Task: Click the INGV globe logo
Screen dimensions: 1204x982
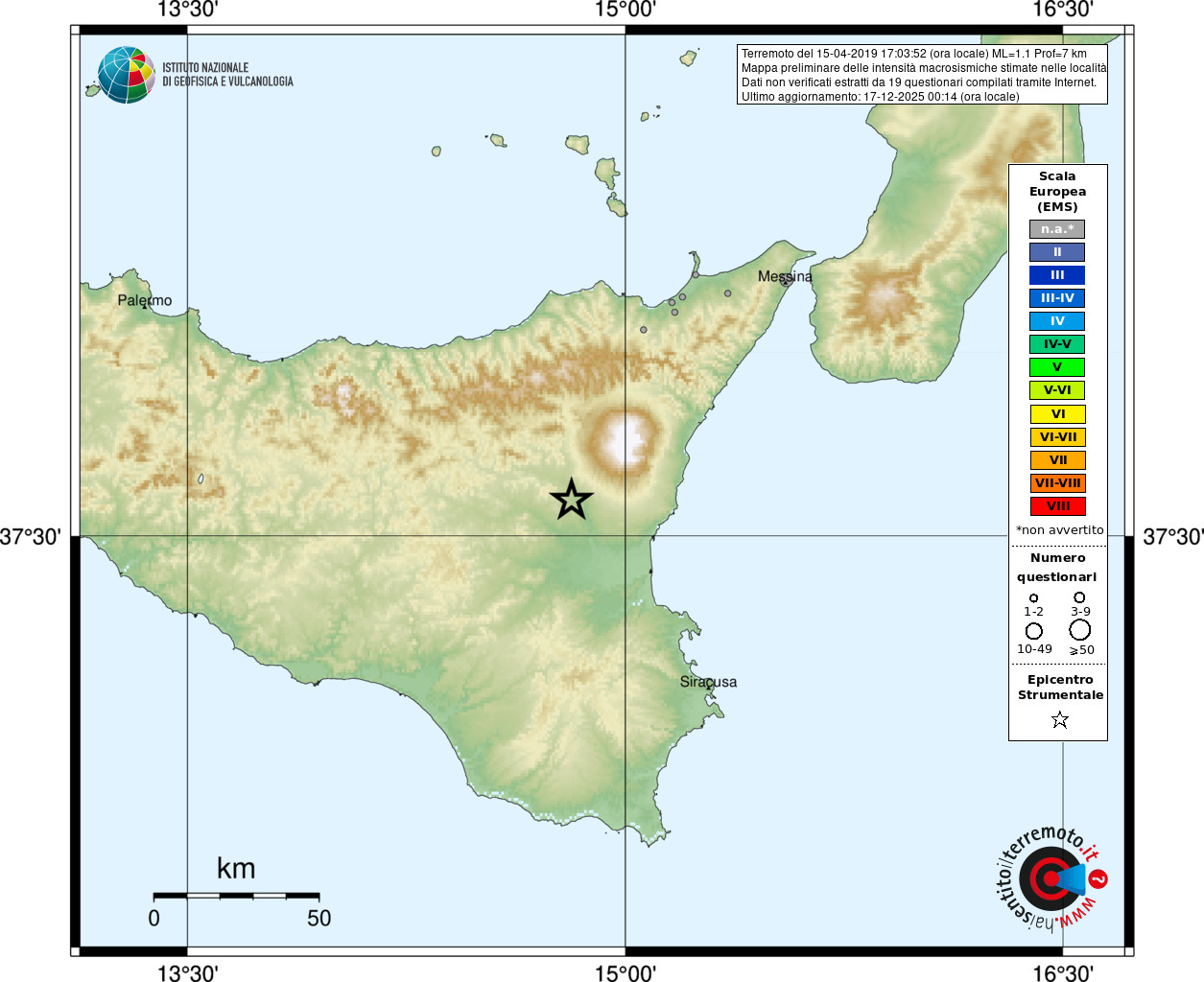Action: (x=127, y=75)
